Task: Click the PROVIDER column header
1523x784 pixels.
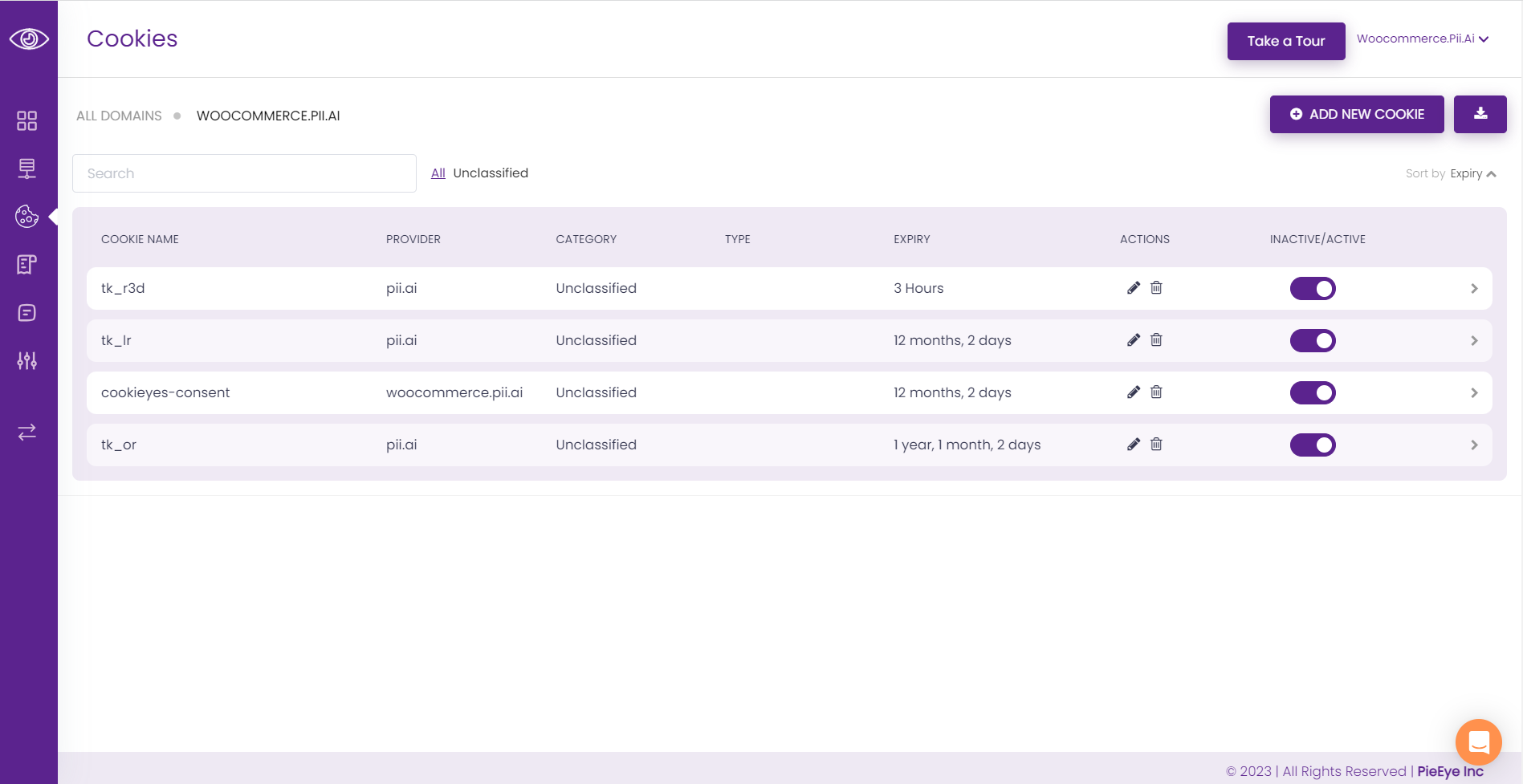Action: pyautogui.click(x=413, y=239)
